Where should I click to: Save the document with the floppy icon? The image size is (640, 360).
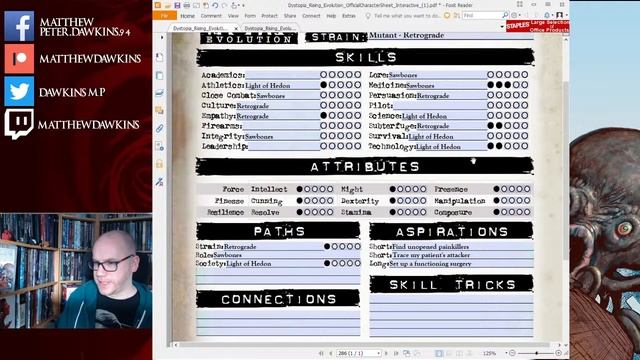(177, 5)
